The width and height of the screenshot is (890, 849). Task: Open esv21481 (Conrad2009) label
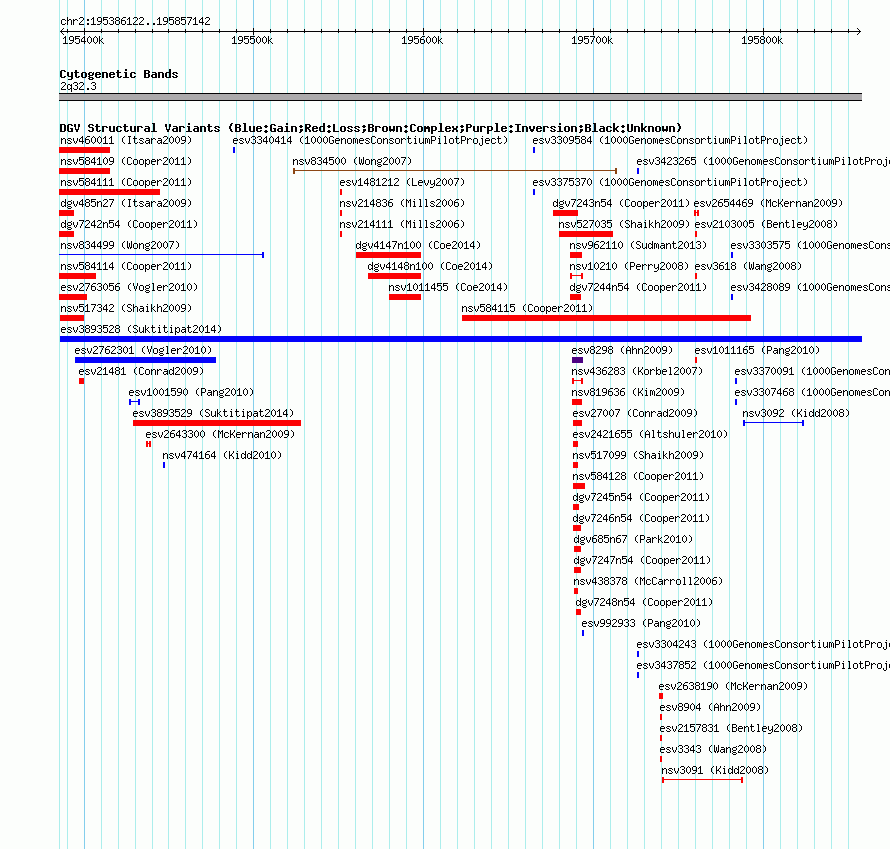141,371
